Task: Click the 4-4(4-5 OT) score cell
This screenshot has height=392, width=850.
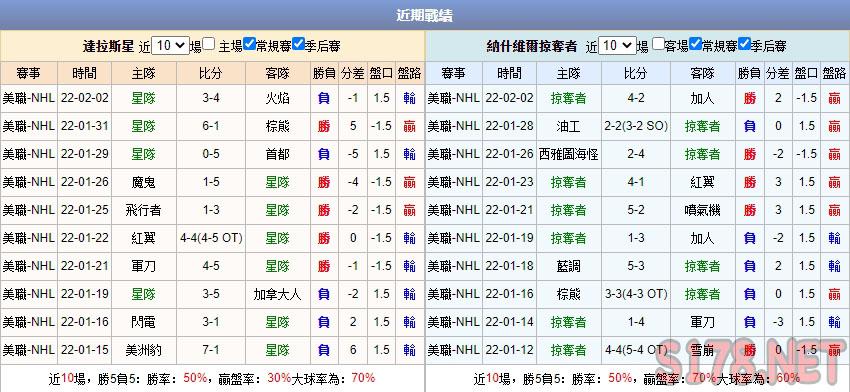Action: click(x=211, y=238)
